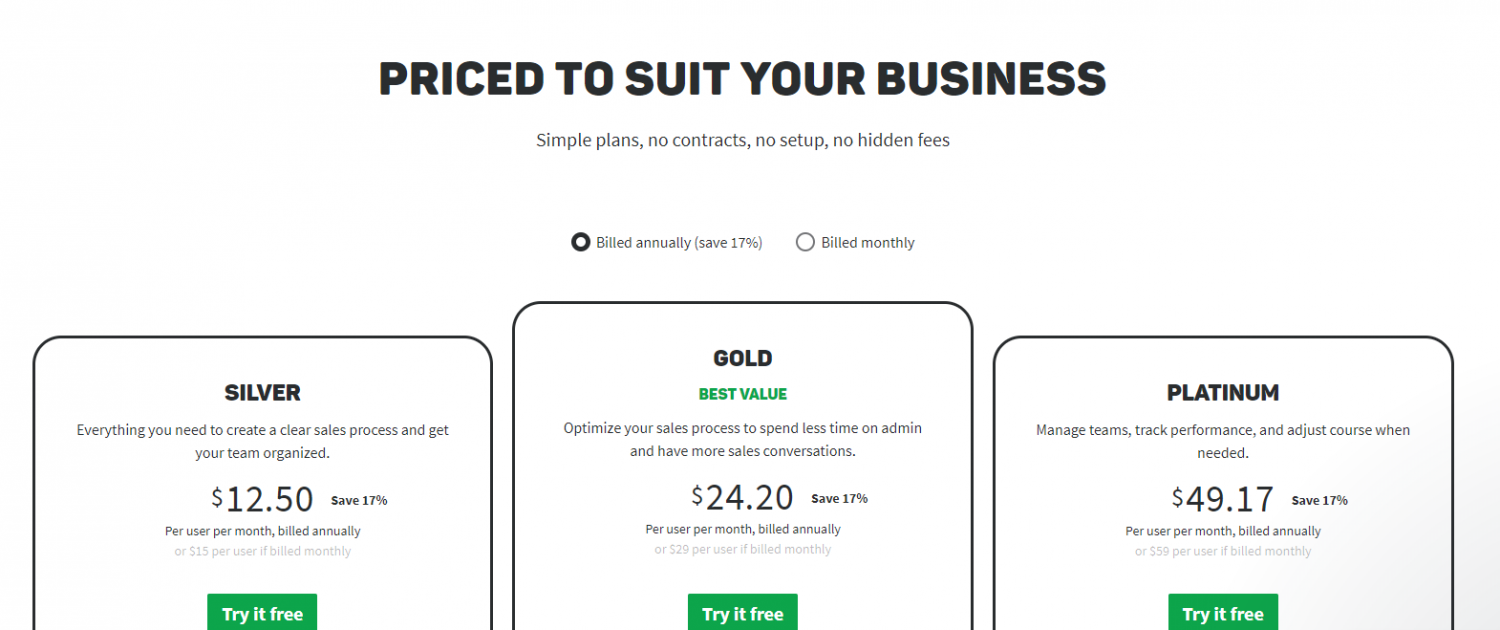Select the Billed annually radio button
1500x630 pixels.
point(580,242)
